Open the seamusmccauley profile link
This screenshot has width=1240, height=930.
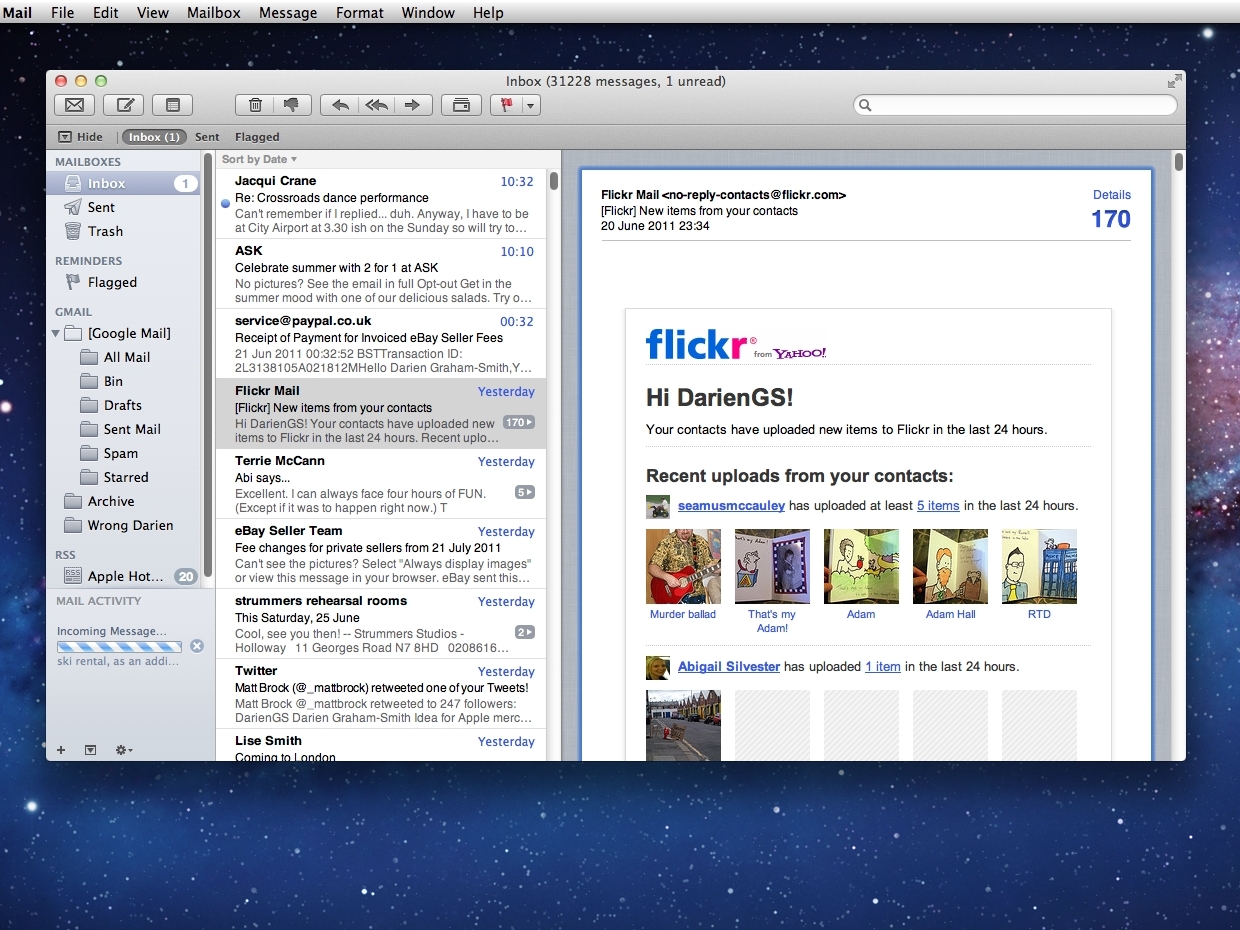point(731,506)
